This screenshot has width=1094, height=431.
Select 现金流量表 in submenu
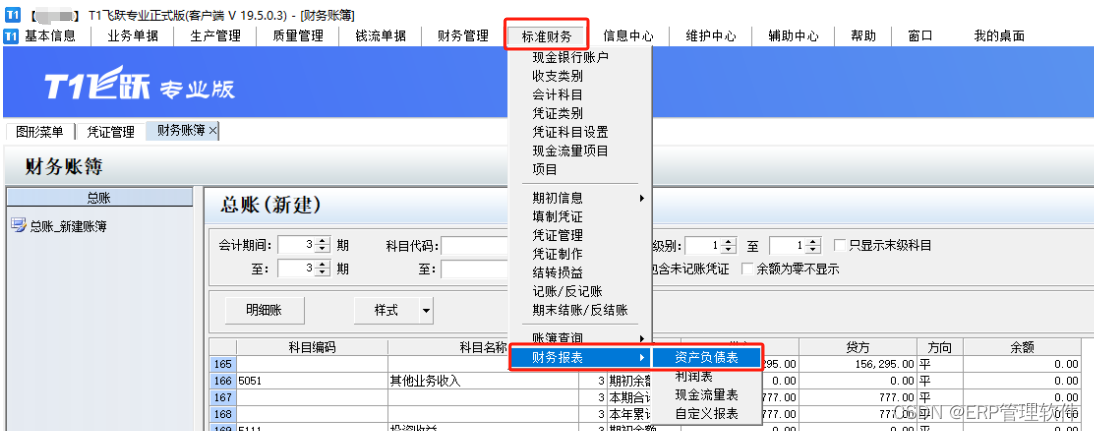click(x=706, y=395)
